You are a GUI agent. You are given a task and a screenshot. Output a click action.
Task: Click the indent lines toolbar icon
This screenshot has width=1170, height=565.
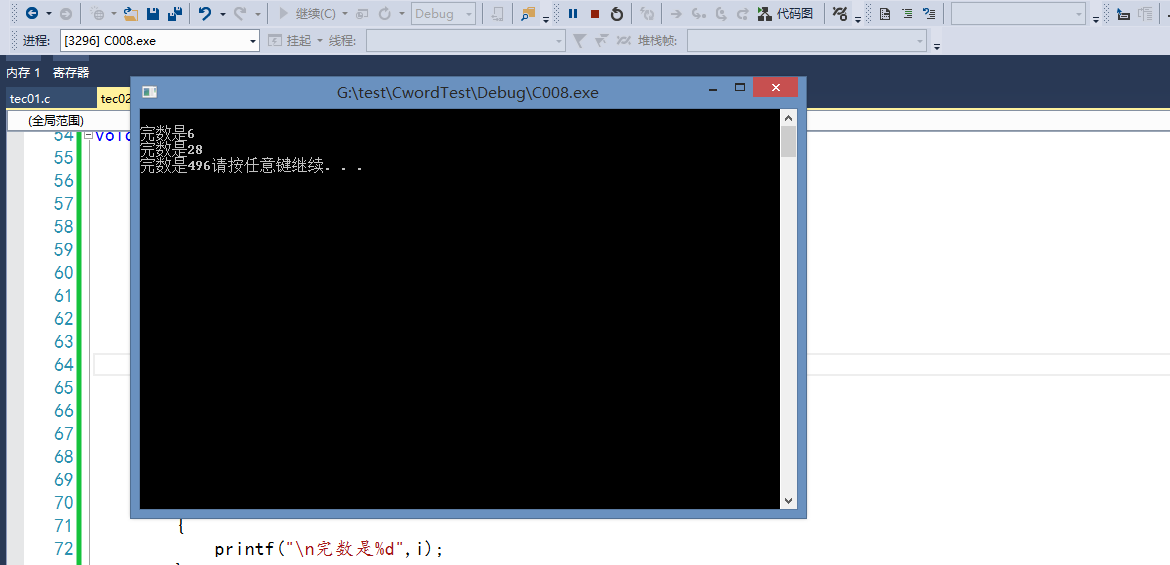tap(907, 13)
